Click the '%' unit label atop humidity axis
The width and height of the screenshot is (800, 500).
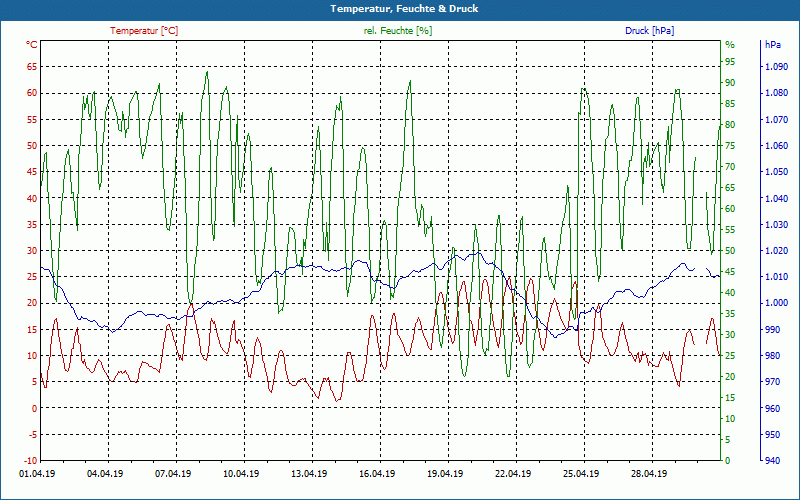tap(730, 45)
